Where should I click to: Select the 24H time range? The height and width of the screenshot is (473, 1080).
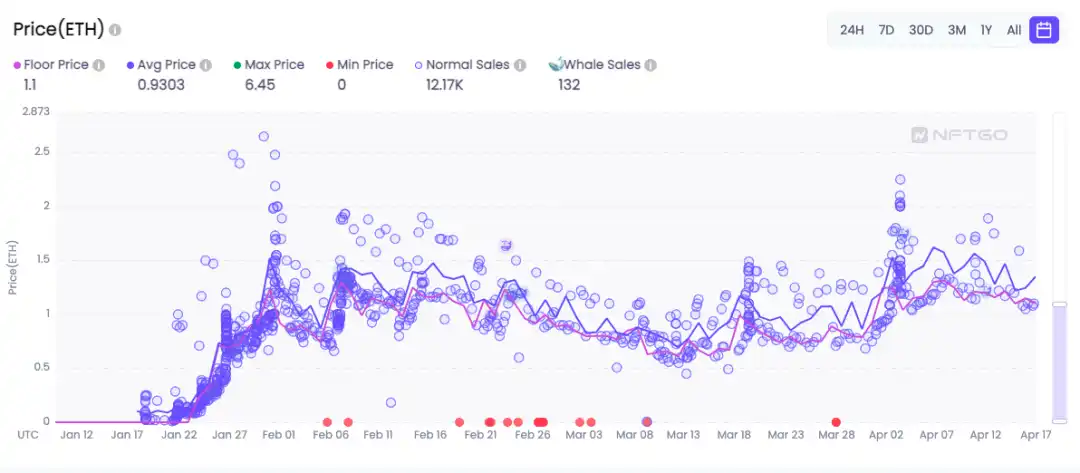[851, 30]
